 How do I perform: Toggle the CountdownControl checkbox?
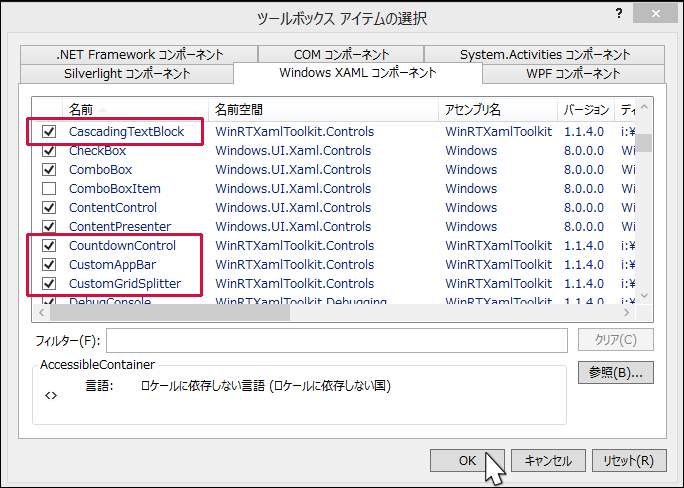click(49, 246)
